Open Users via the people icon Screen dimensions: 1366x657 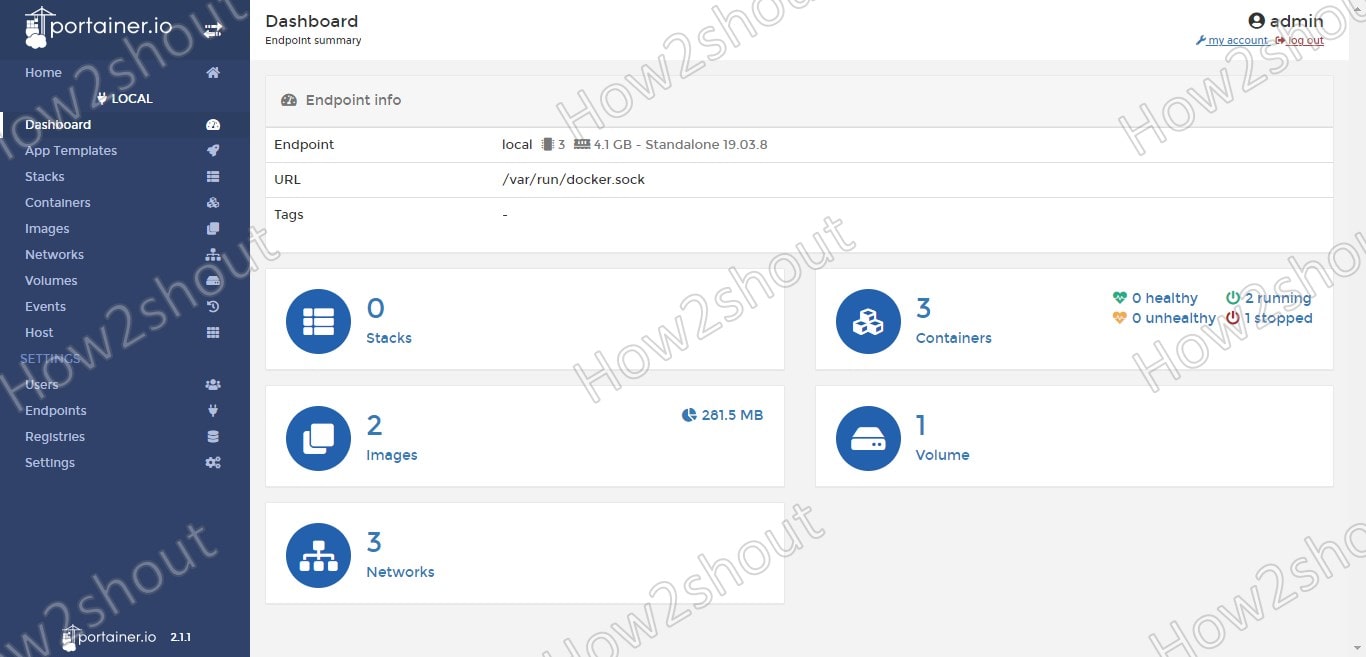point(212,384)
